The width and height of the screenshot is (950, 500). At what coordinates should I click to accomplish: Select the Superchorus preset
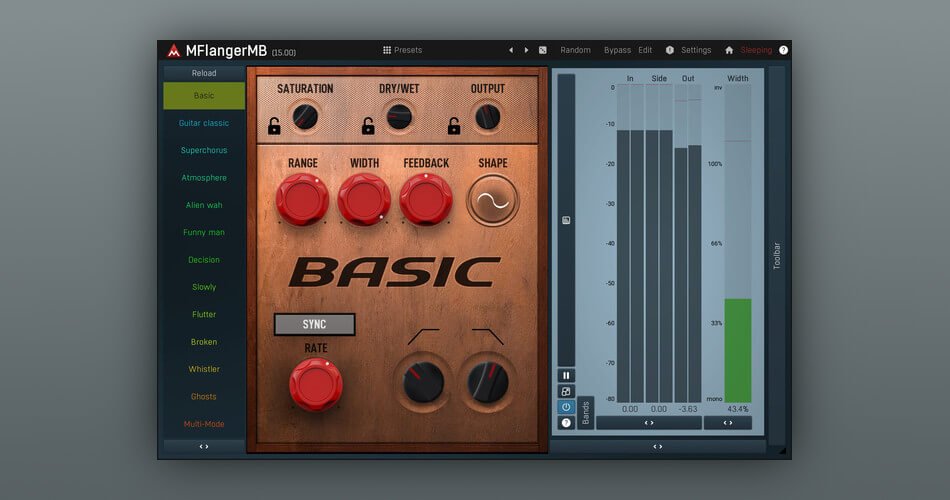click(x=204, y=150)
